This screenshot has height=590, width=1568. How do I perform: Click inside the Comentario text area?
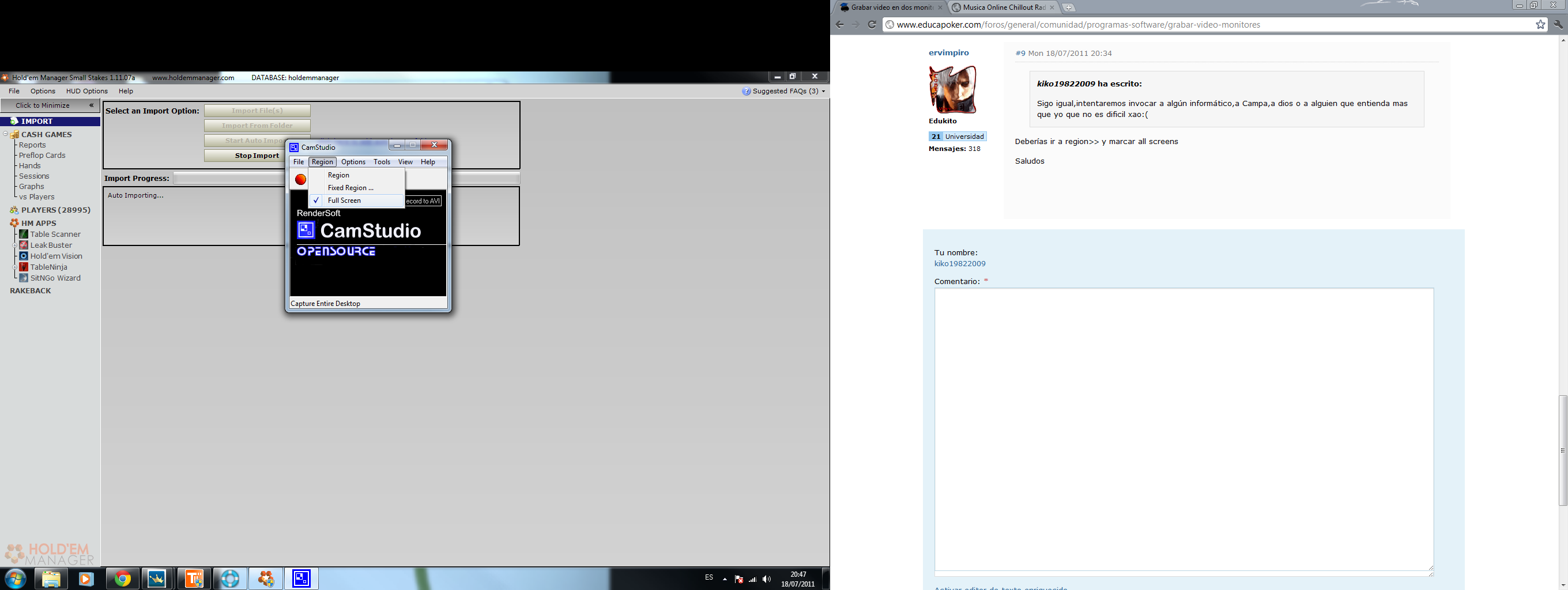[x=1184, y=429]
